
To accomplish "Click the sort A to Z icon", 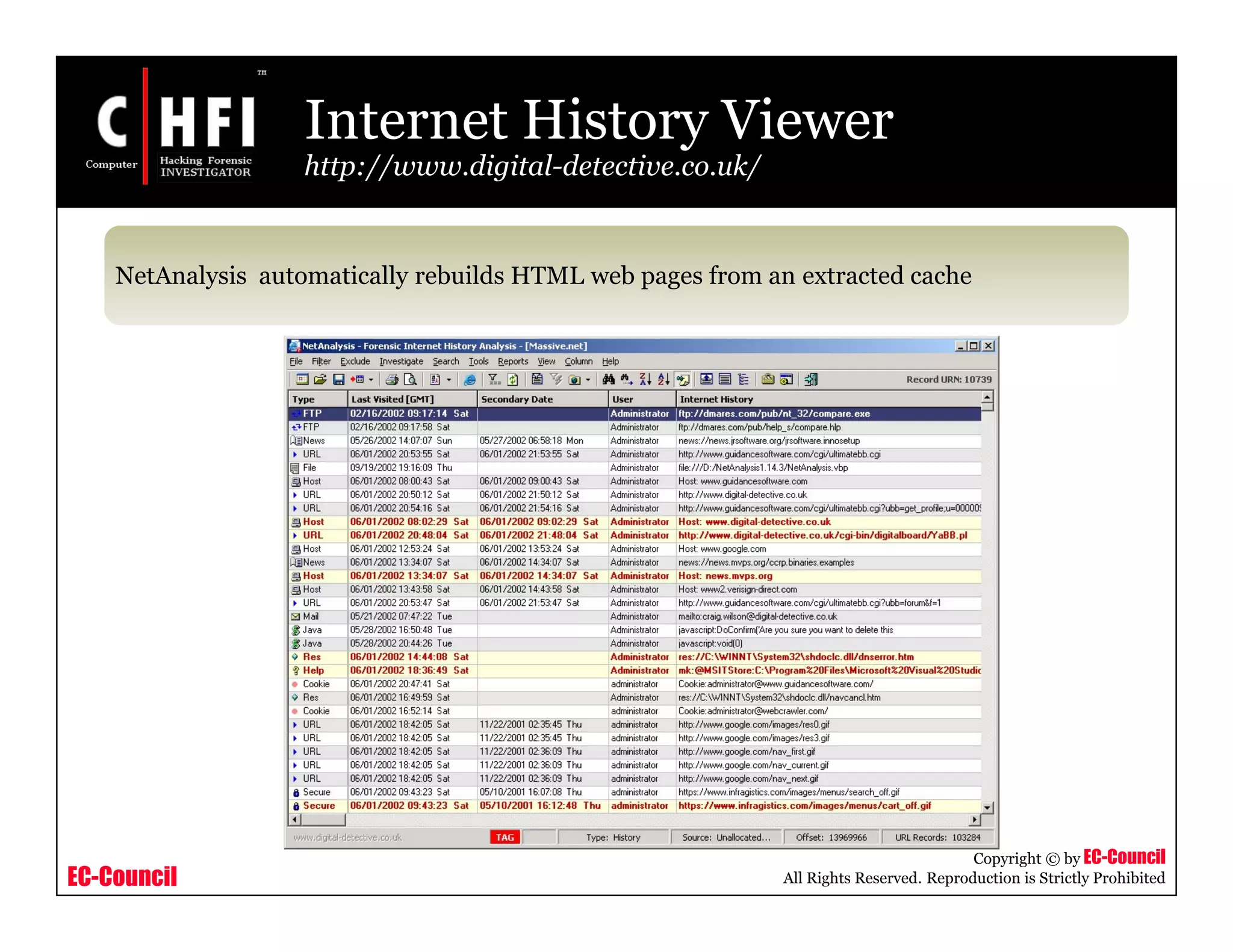I will [x=663, y=379].
